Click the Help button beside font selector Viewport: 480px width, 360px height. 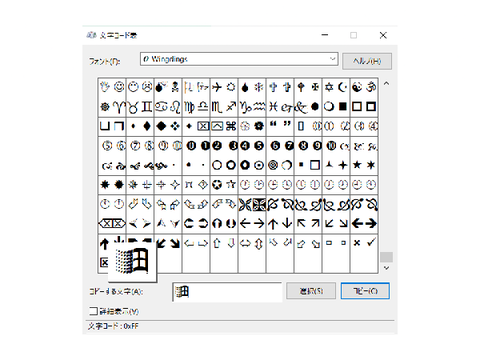(367, 61)
